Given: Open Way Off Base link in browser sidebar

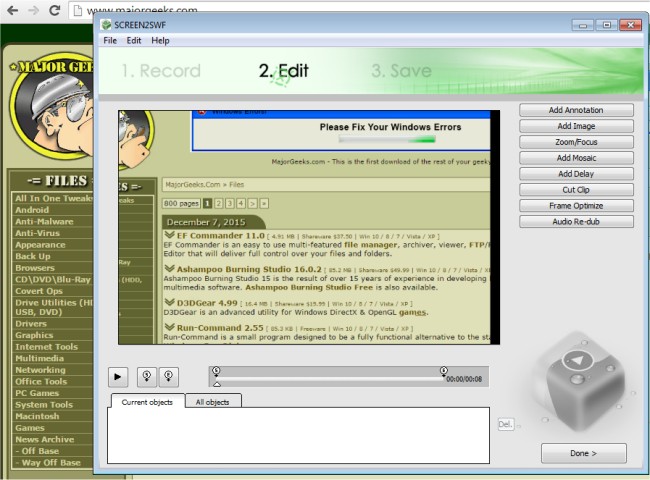Looking at the screenshot, I should (48, 463).
